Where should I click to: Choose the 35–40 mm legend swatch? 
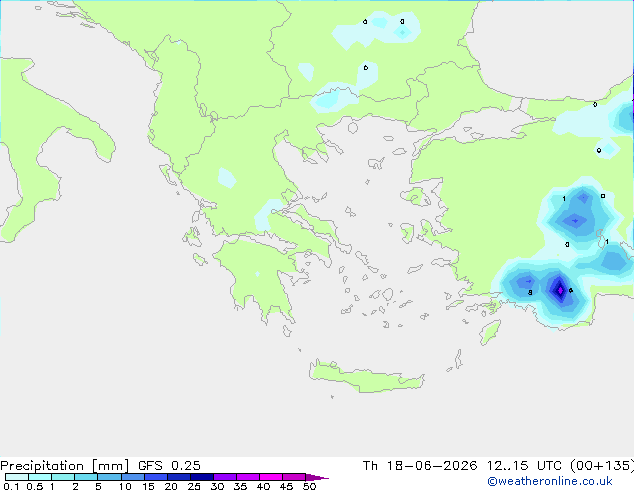247,477
